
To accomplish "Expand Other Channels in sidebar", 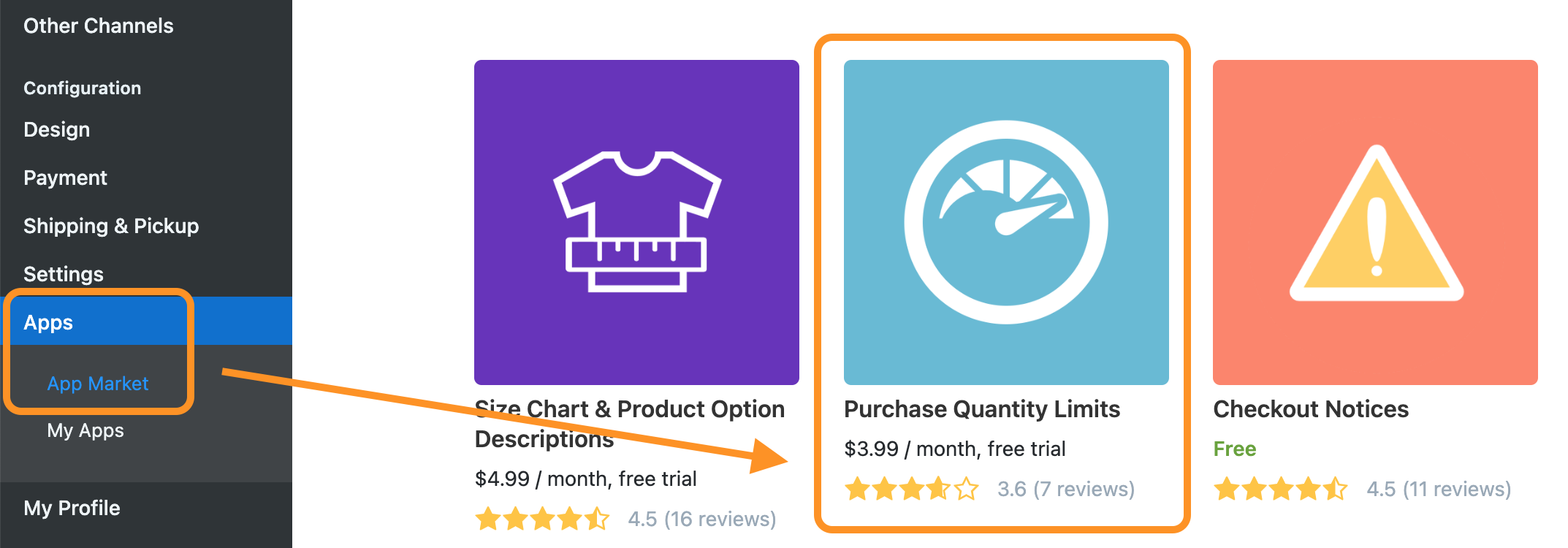I will click(x=99, y=26).
